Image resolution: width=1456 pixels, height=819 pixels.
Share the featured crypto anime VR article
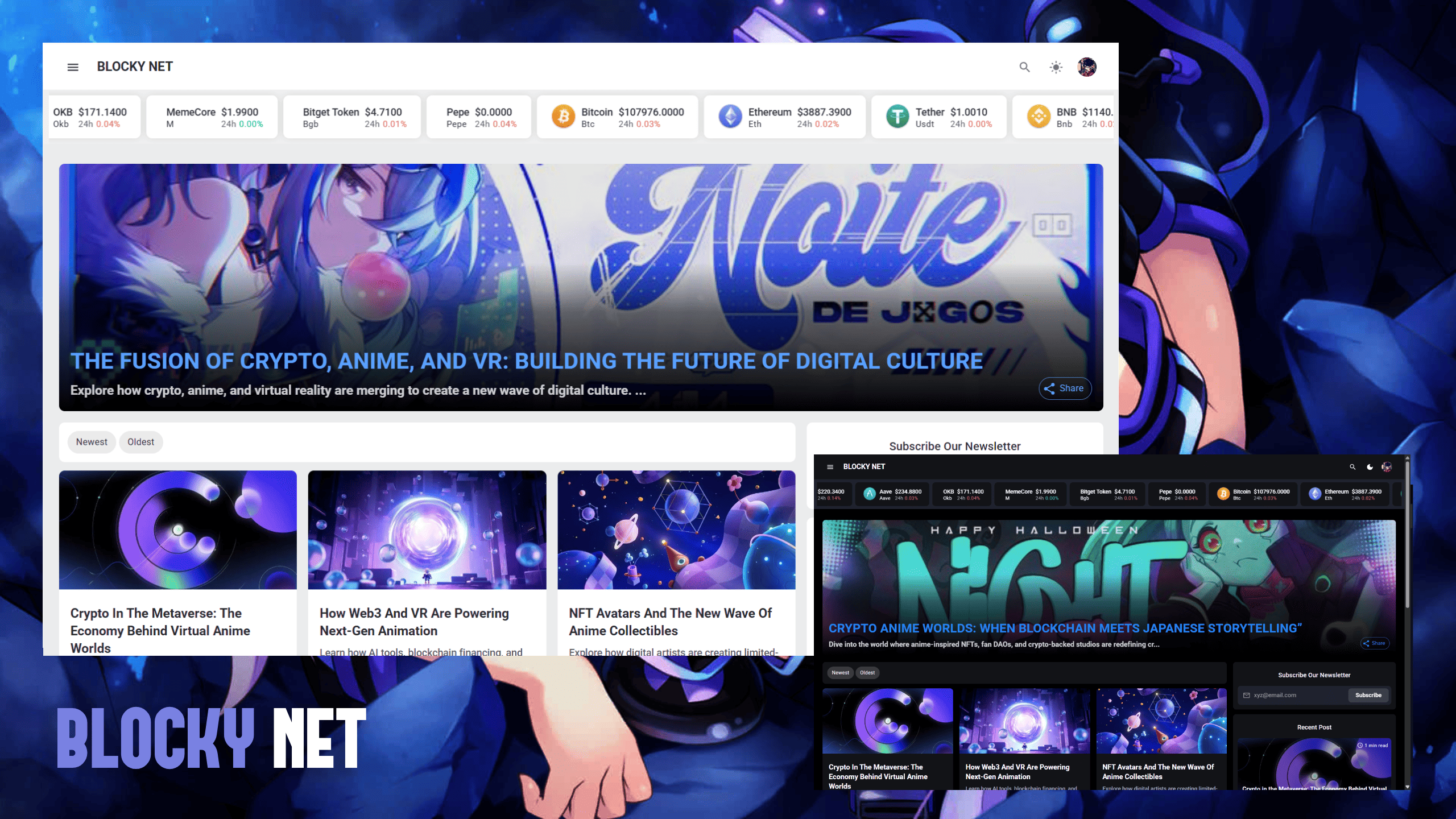click(x=1065, y=388)
